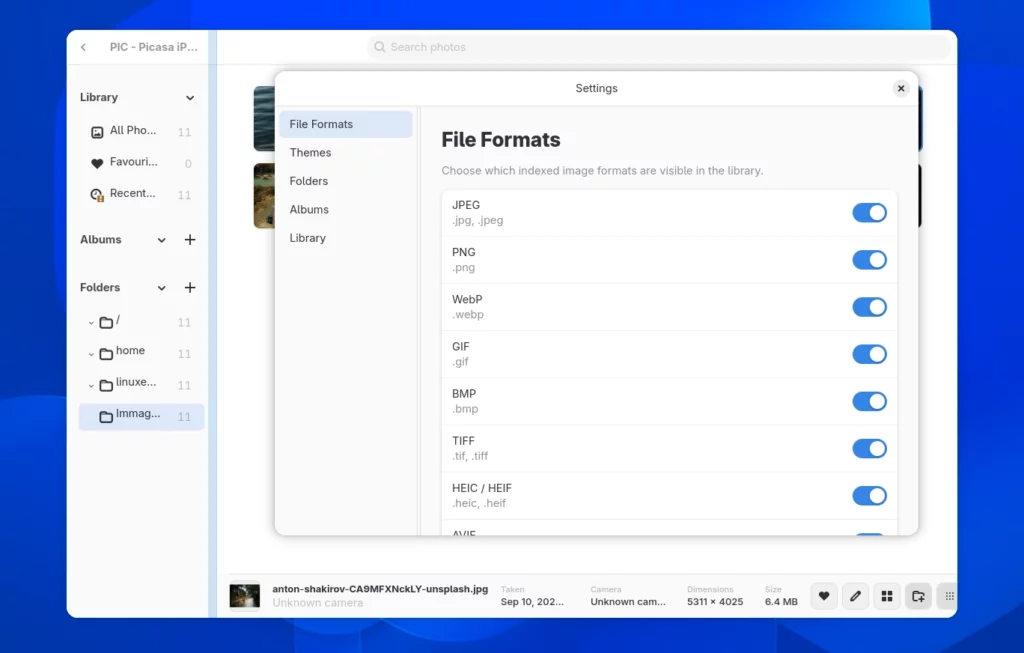Image resolution: width=1024 pixels, height=653 pixels.
Task: Turn off the GIF format switch
Action: (x=869, y=354)
